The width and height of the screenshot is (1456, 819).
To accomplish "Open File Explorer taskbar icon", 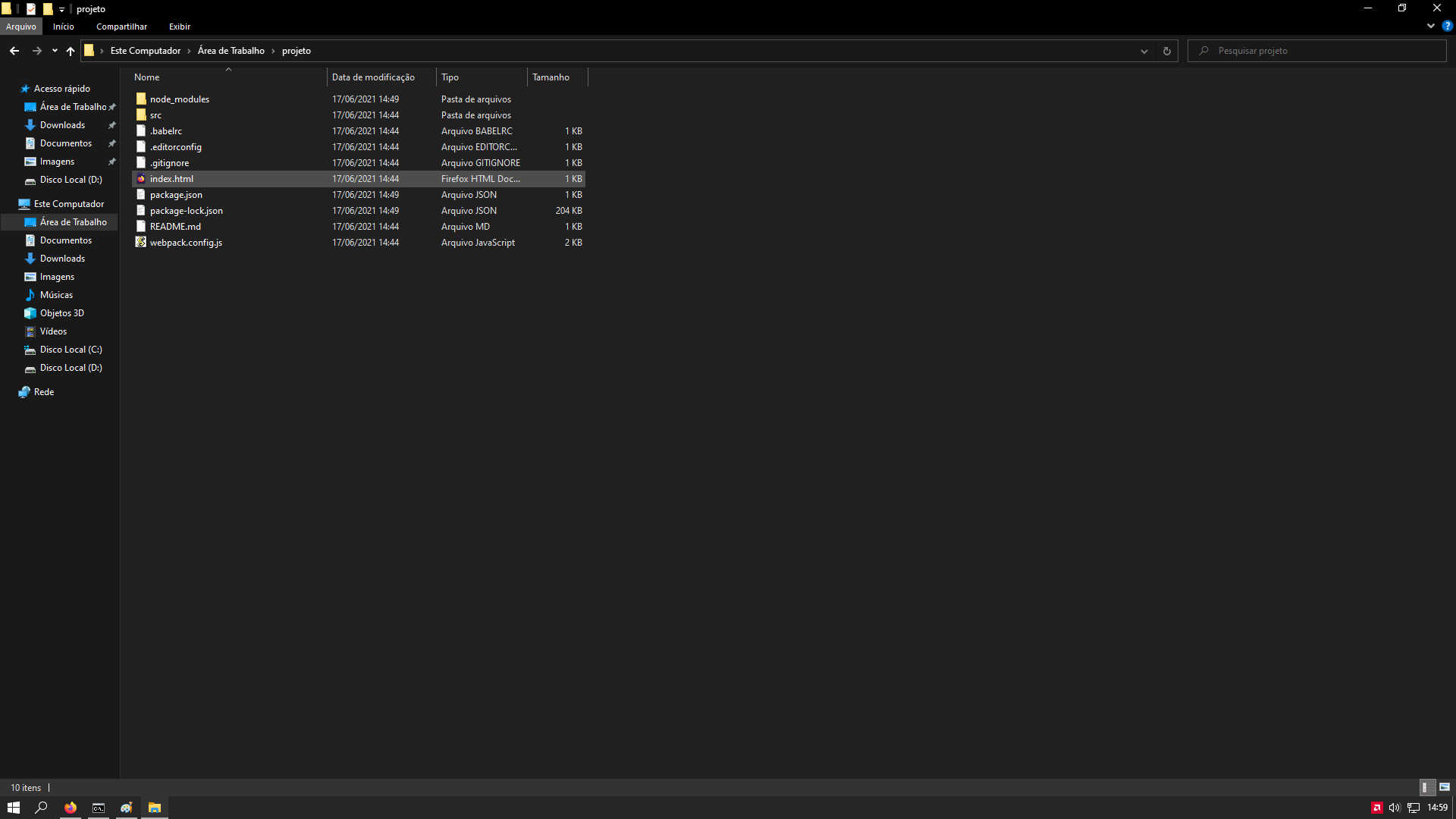I will [155, 808].
